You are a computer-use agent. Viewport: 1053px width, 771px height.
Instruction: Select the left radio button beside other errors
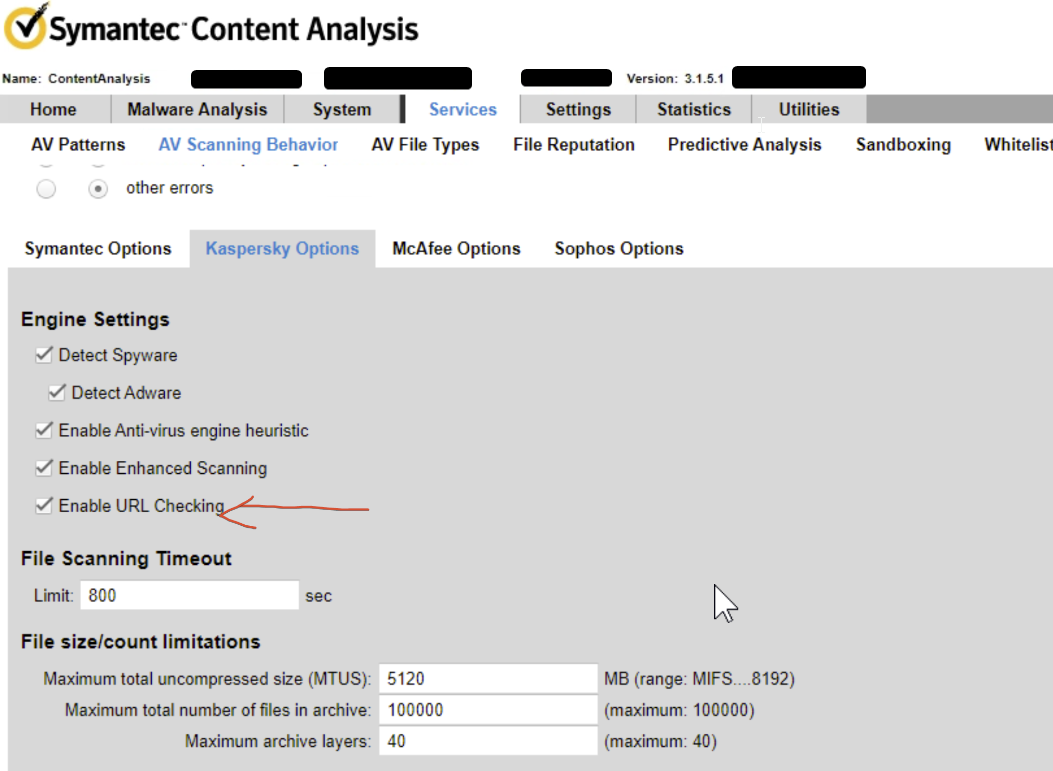point(46,188)
